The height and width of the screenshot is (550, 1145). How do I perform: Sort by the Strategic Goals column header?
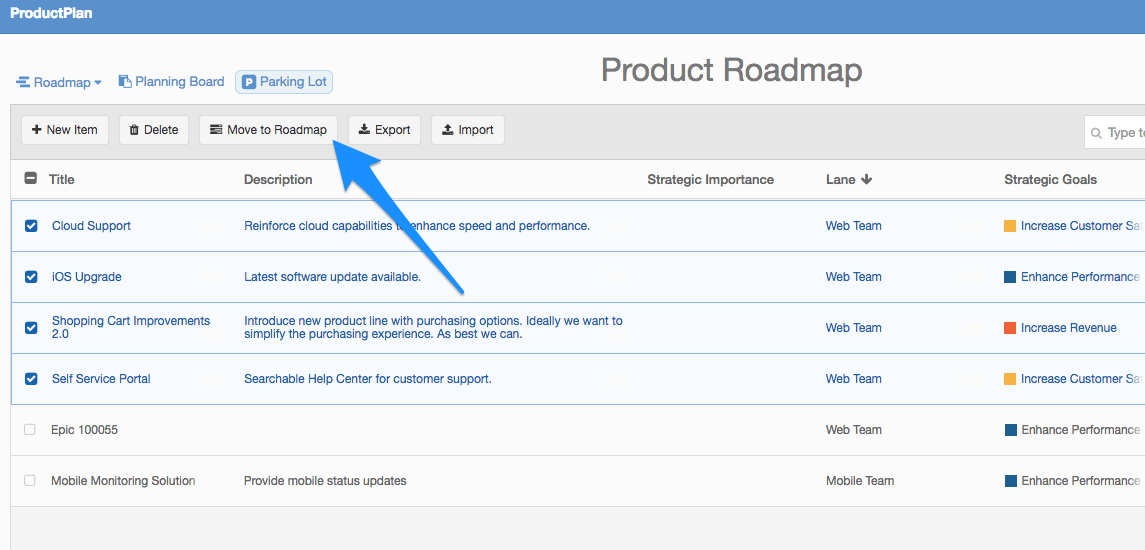[1050, 180]
